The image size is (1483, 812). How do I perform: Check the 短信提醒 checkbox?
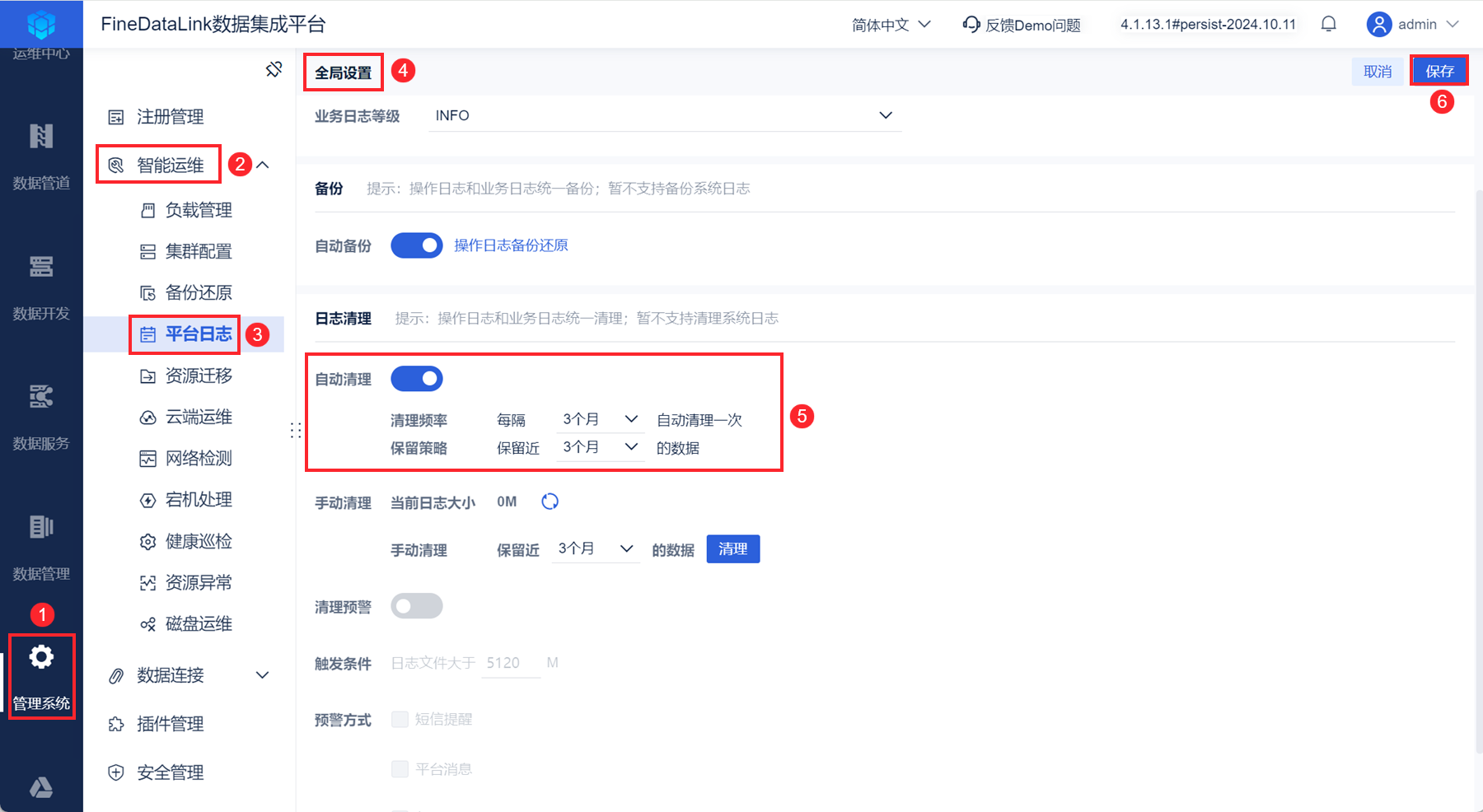pyautogui.click(x=400, y=719)
